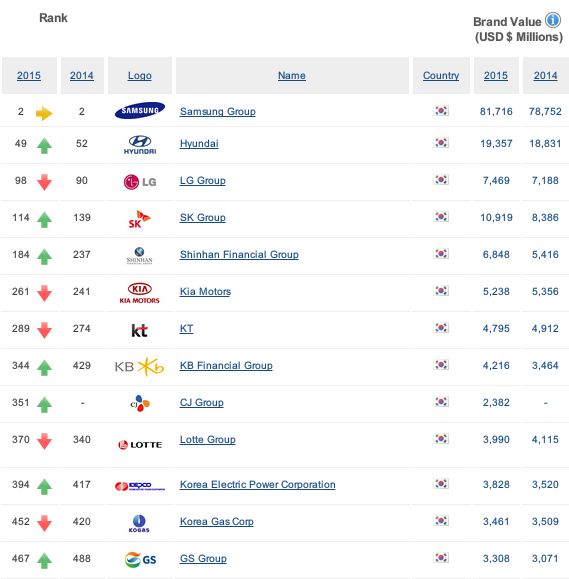Sort by 2014 rank column header
569x579 pixels.
point(82,75)
